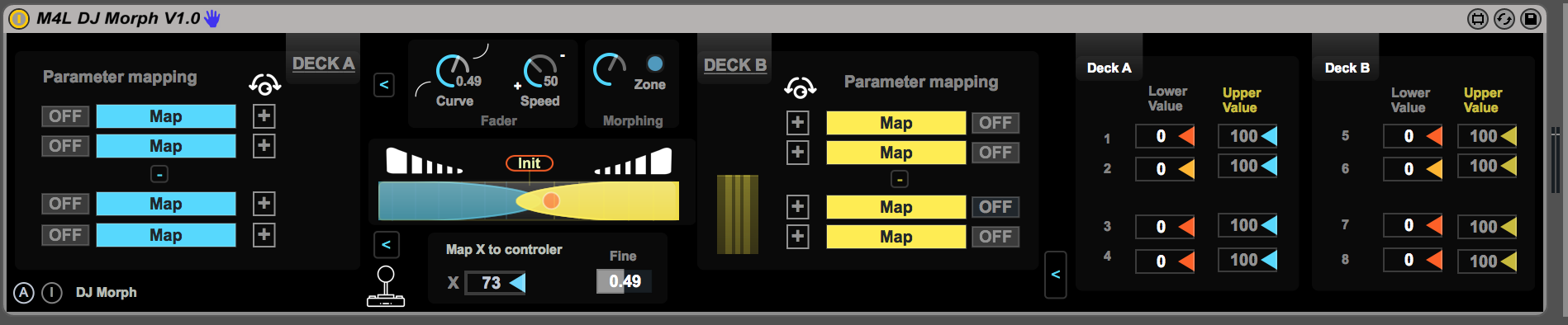Click the orange crossfader handle
Viewport: 1568px width, 325px height.
[551, 200]
